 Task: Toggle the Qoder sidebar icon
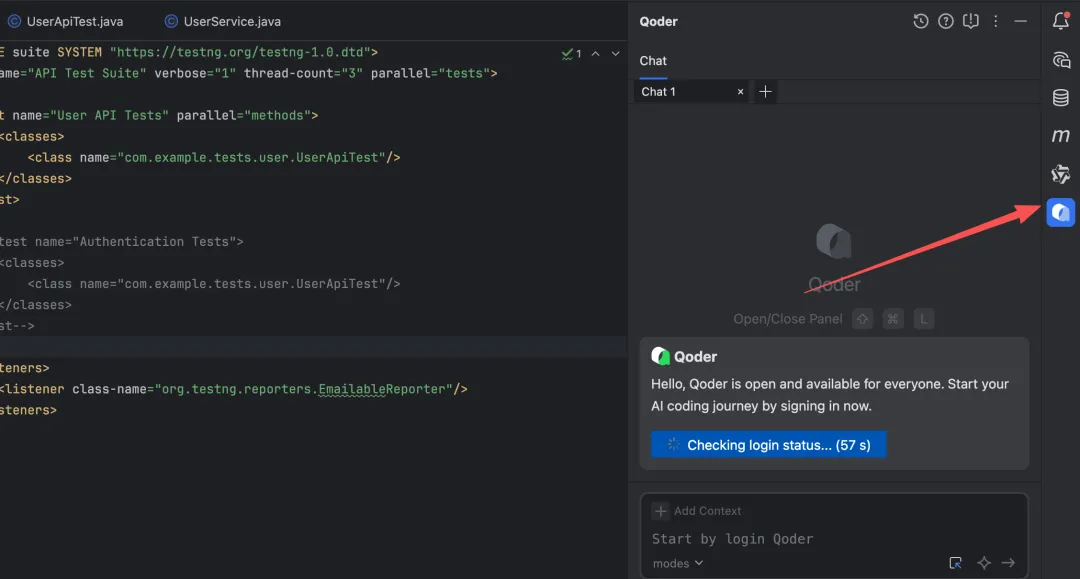point(1061,213)
